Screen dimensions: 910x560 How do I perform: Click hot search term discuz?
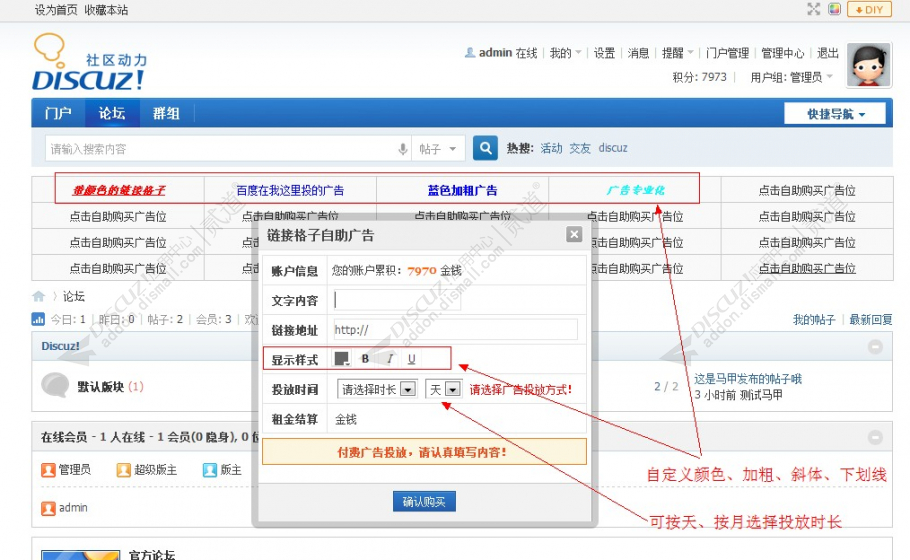(613, 148)
